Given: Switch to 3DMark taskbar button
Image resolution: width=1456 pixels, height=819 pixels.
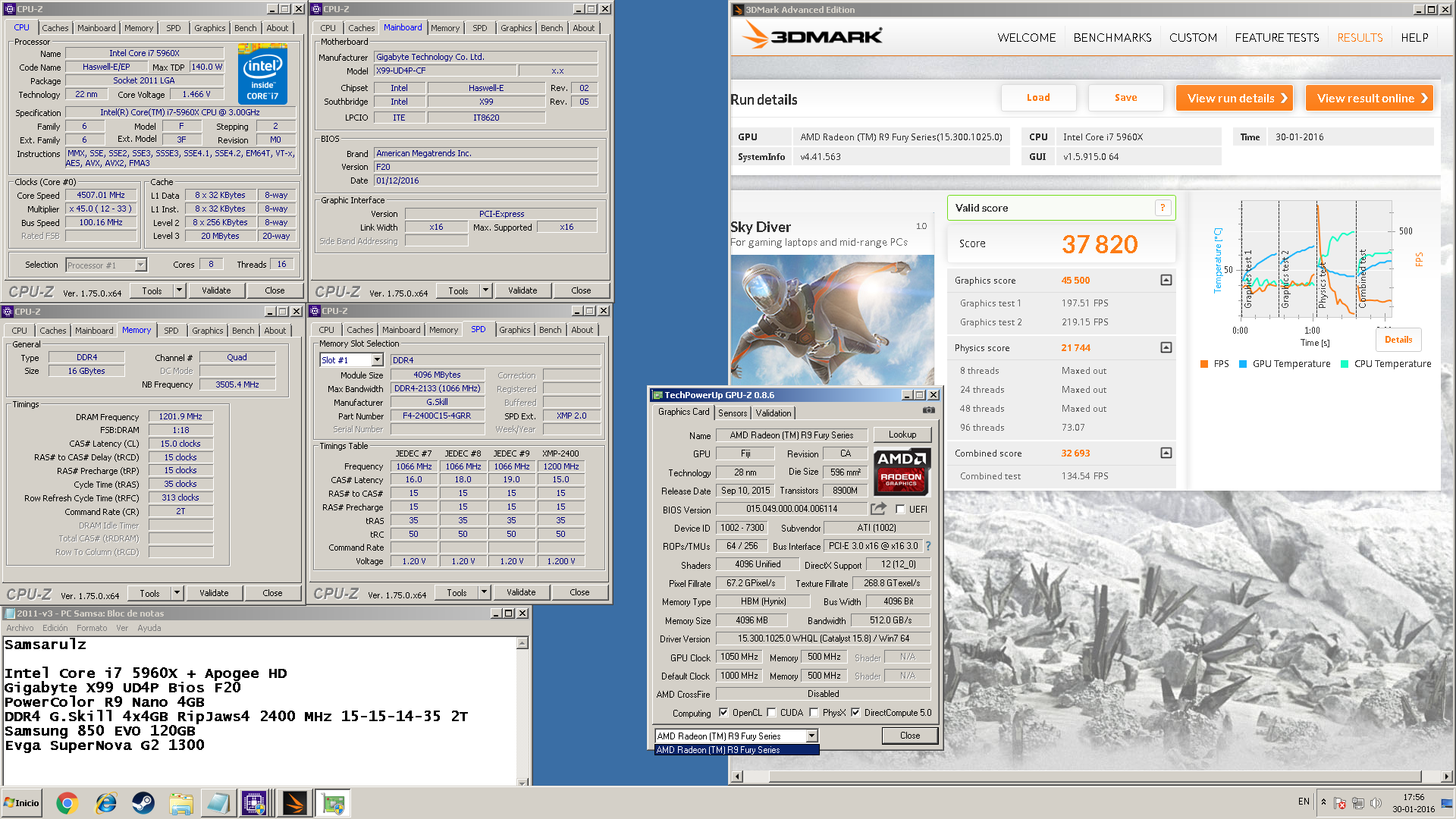Looking at the screenshot, I should click(x=294, y=803).
